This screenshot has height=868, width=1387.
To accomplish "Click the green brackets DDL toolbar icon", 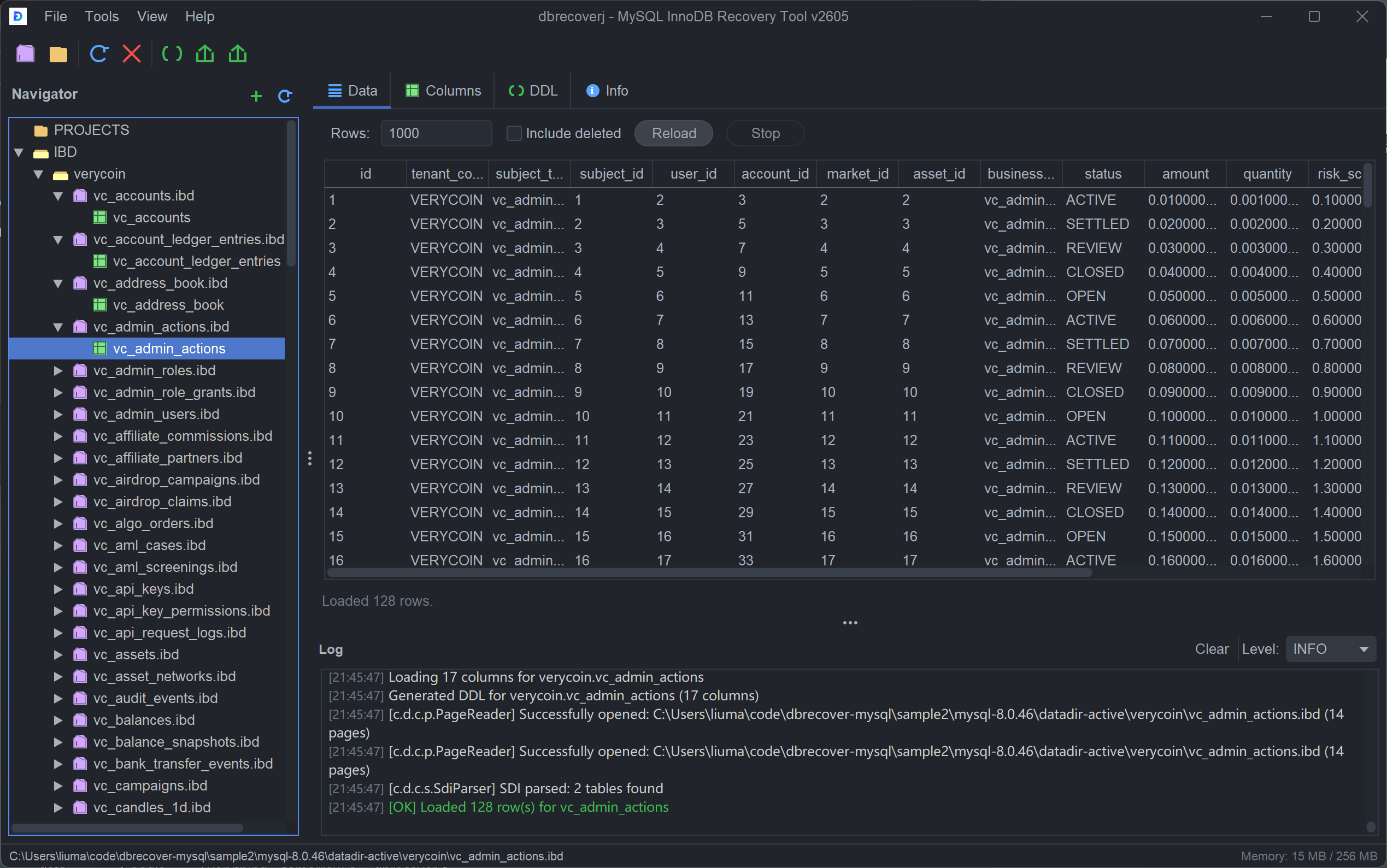I will (x=172, y=54).
